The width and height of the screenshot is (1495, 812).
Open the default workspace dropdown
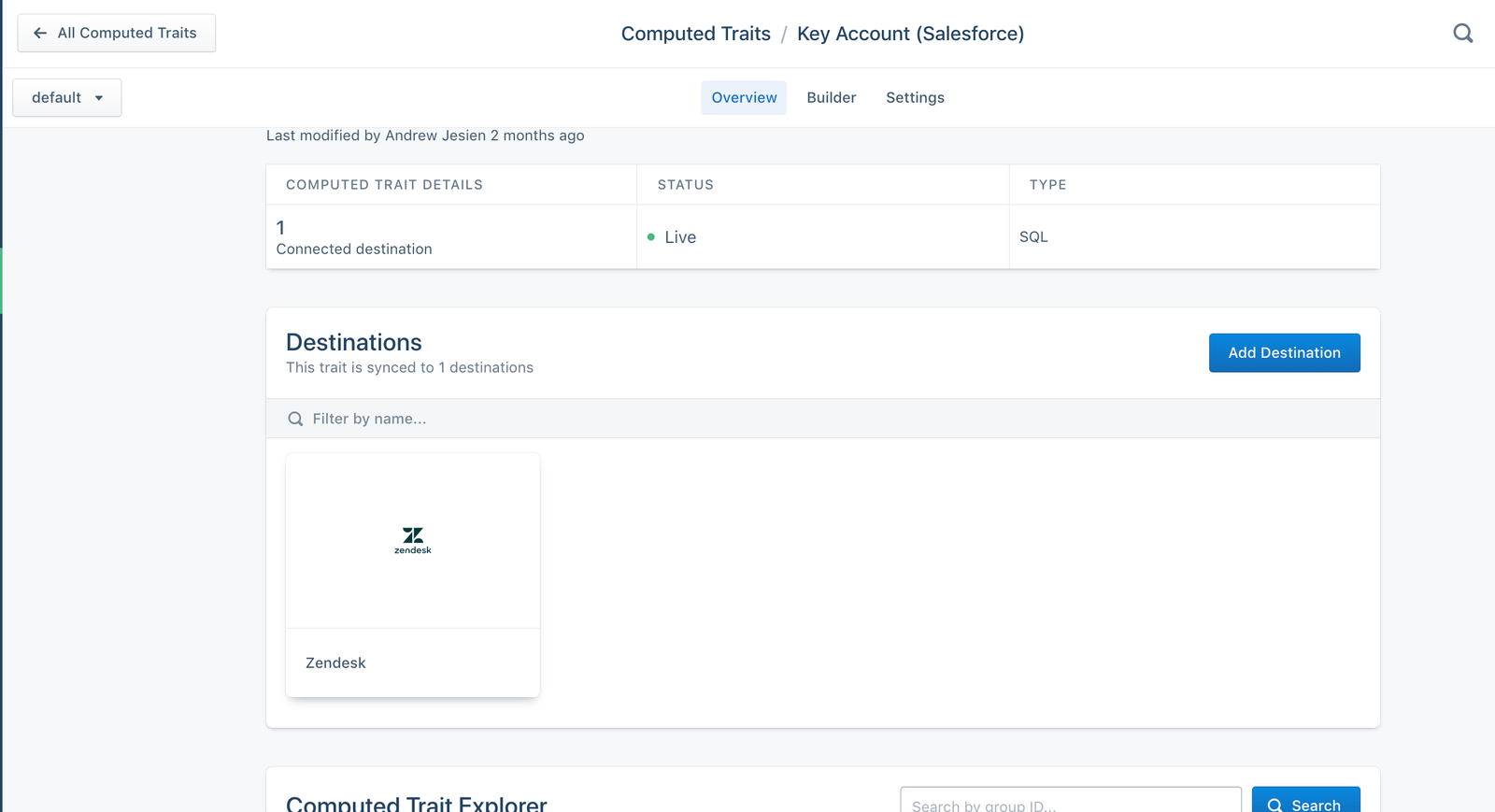tap(66, 97)
